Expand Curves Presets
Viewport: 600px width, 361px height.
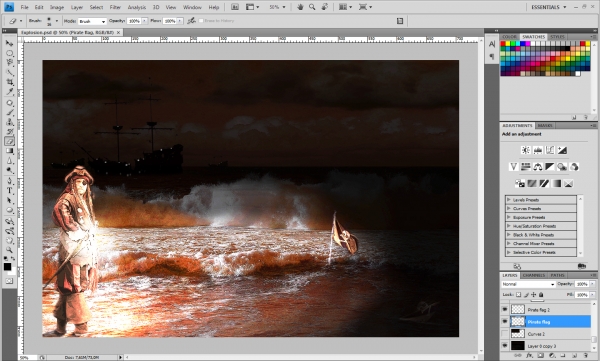509,208
